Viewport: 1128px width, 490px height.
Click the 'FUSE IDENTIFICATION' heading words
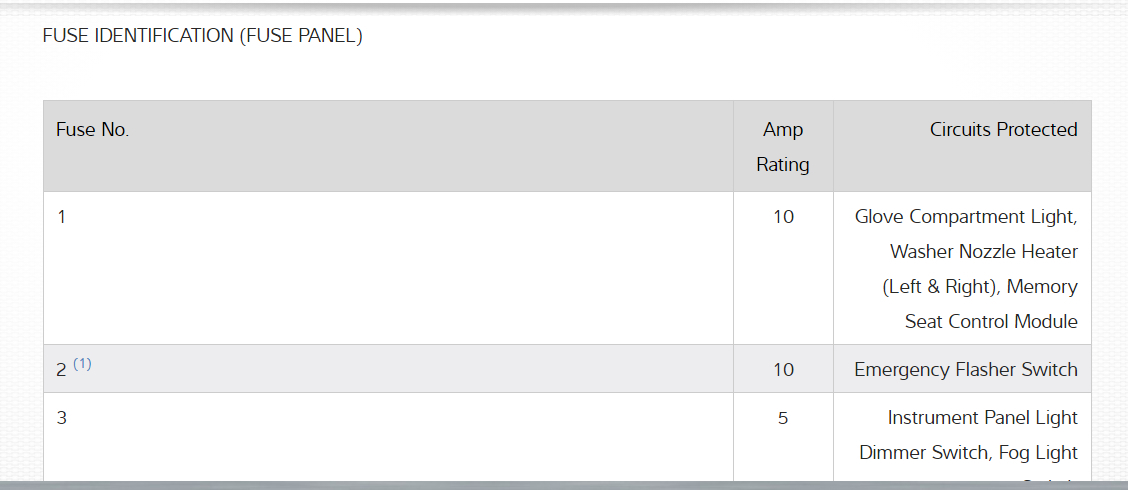coord(137,36)
